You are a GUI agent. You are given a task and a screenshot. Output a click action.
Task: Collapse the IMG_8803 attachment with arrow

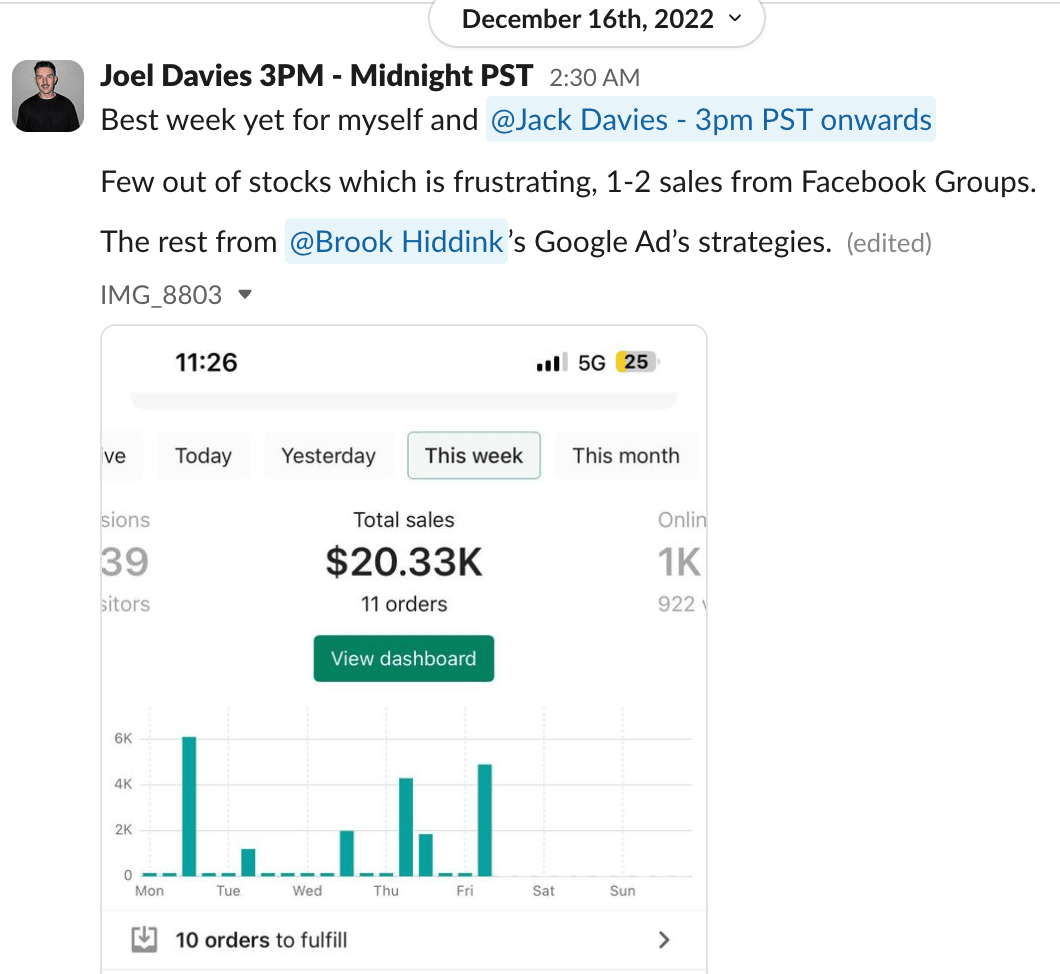[x=246, y=295]
